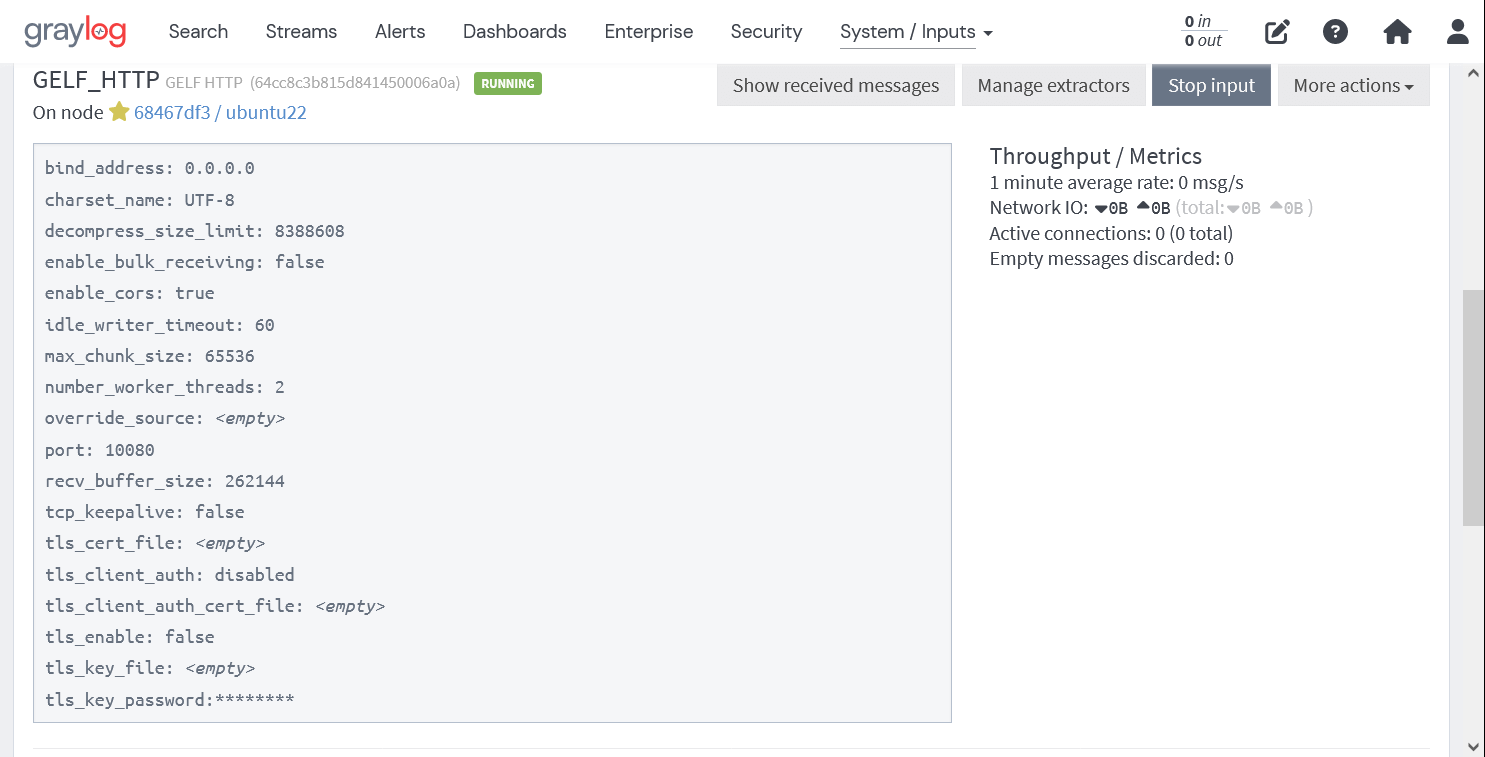1485x757 pixels.
Task: Go to the home icon
Action: click(x=1397, y=32)
